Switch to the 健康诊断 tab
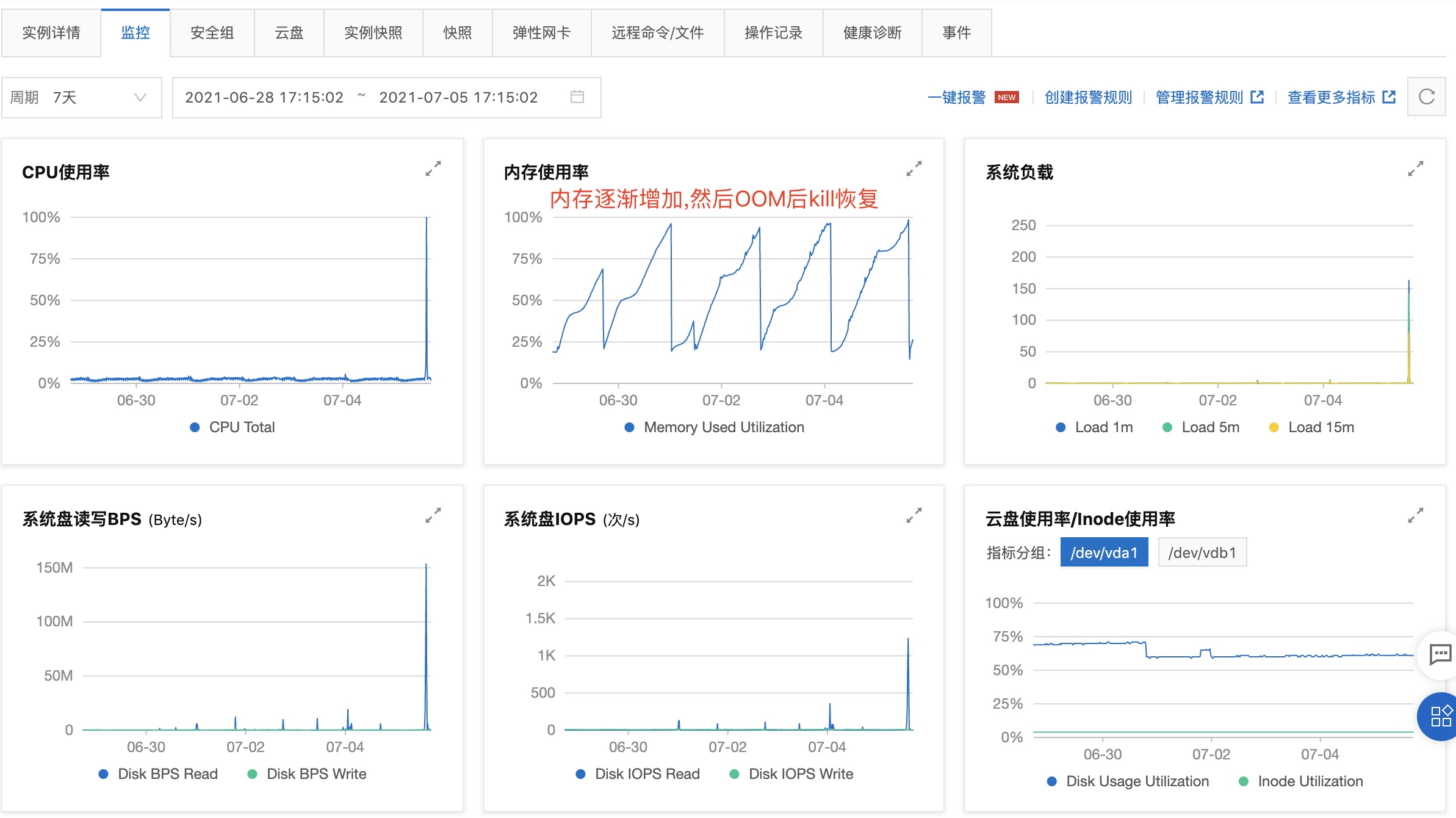 pyautogui.click(x=869, y=32)
